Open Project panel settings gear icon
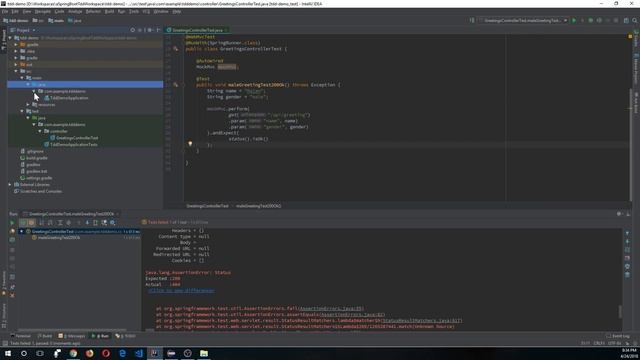This screenshot has width=640, height=360. [149, 30]
